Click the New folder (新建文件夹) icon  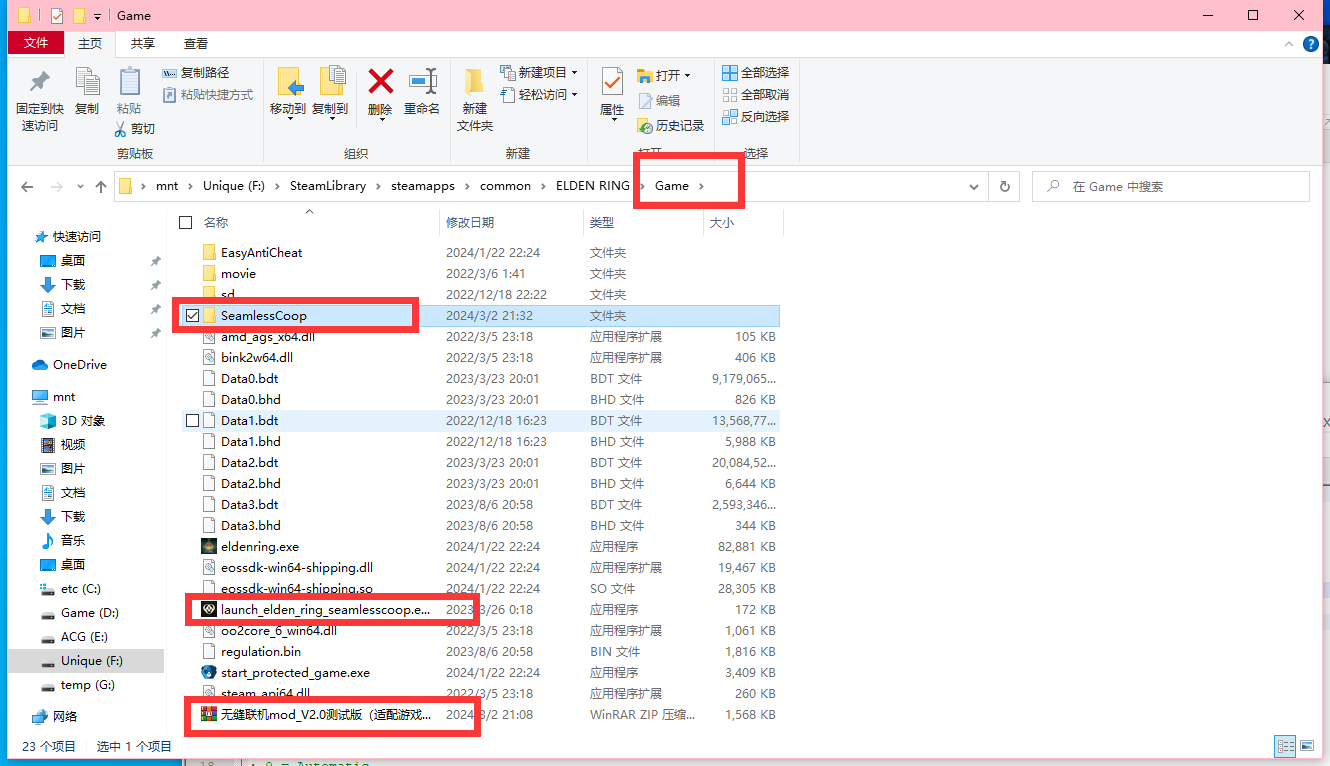(x=475, y=82)
